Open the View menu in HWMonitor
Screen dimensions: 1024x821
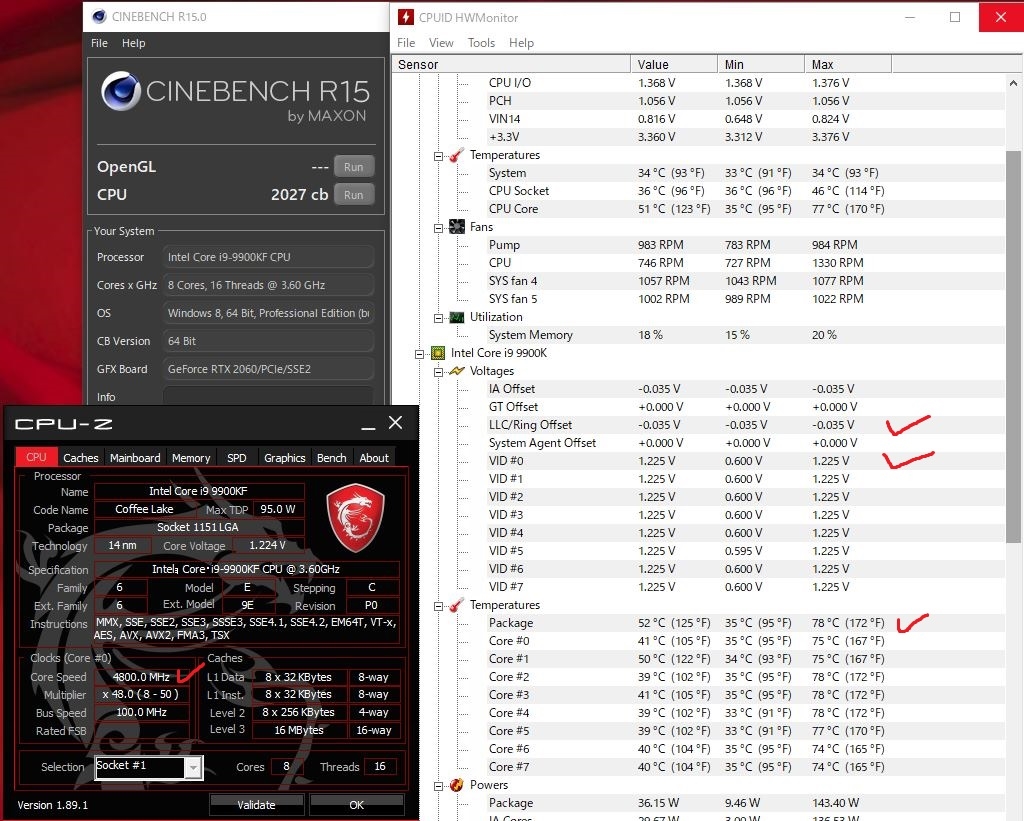click(x=441, y=43)
